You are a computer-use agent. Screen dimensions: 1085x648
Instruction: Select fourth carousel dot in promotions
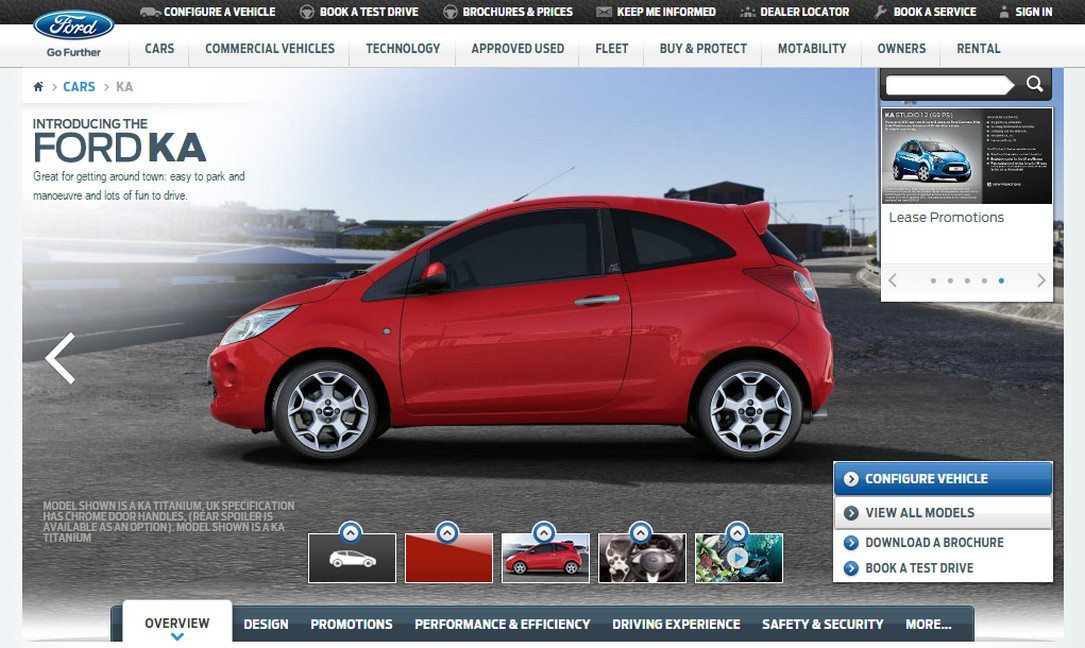984,280
